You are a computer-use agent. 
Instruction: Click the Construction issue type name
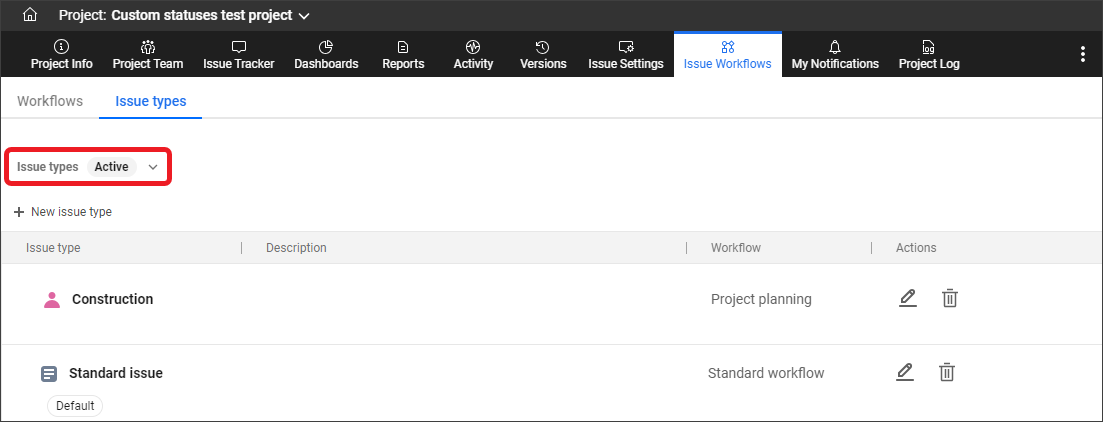[112, 299]
